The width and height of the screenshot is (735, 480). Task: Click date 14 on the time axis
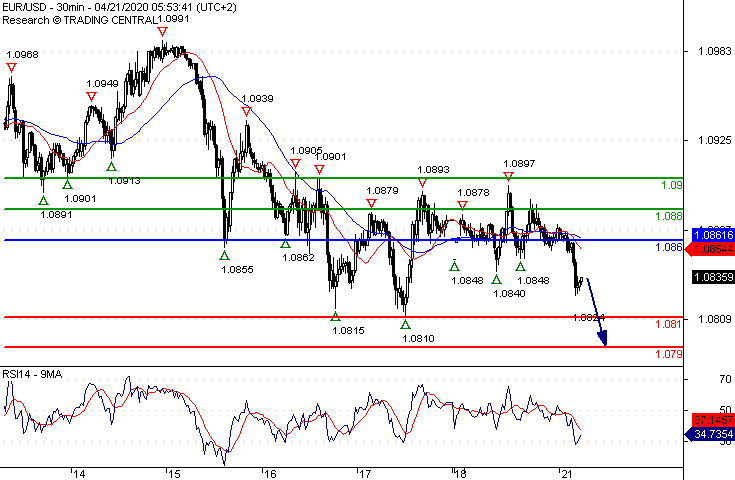click(79, 474)
